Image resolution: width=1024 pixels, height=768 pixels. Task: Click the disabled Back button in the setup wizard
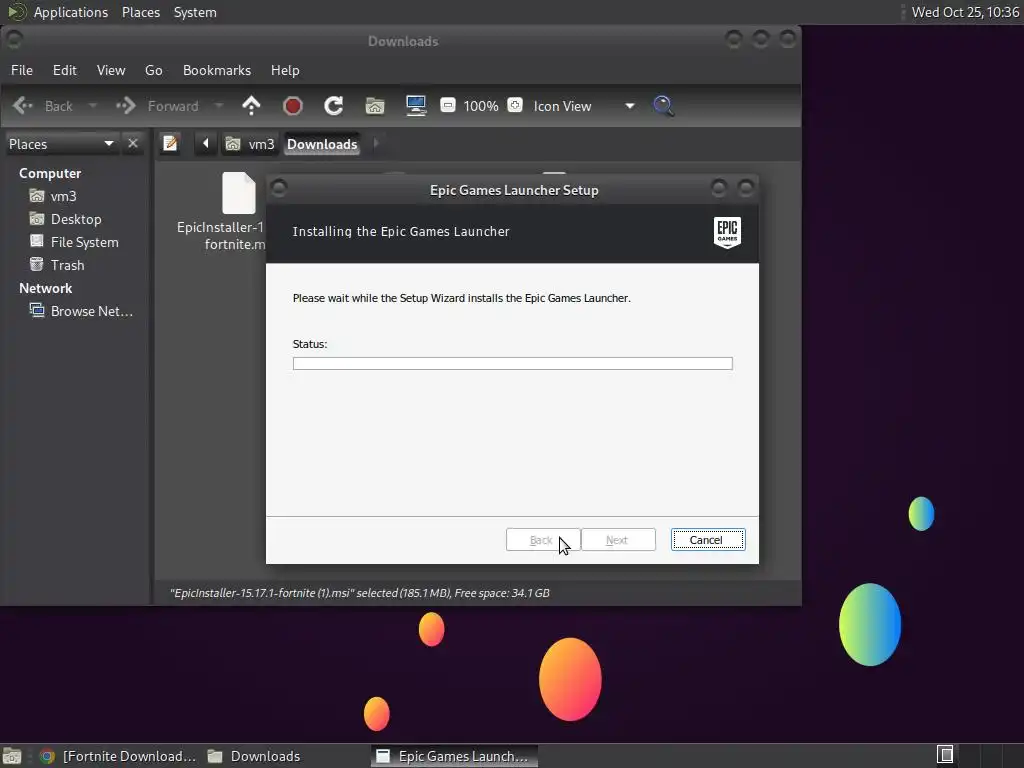543,539
